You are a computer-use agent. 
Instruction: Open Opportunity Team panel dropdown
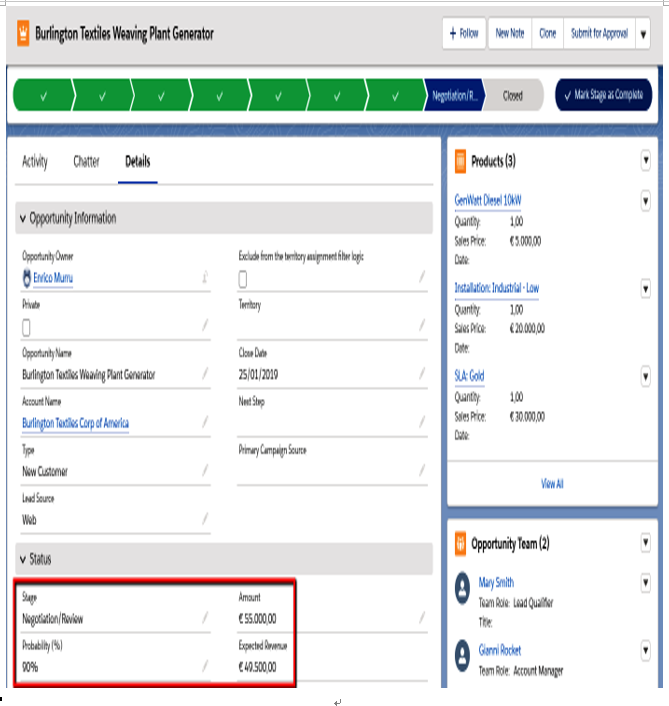click(x=646, y=543)
